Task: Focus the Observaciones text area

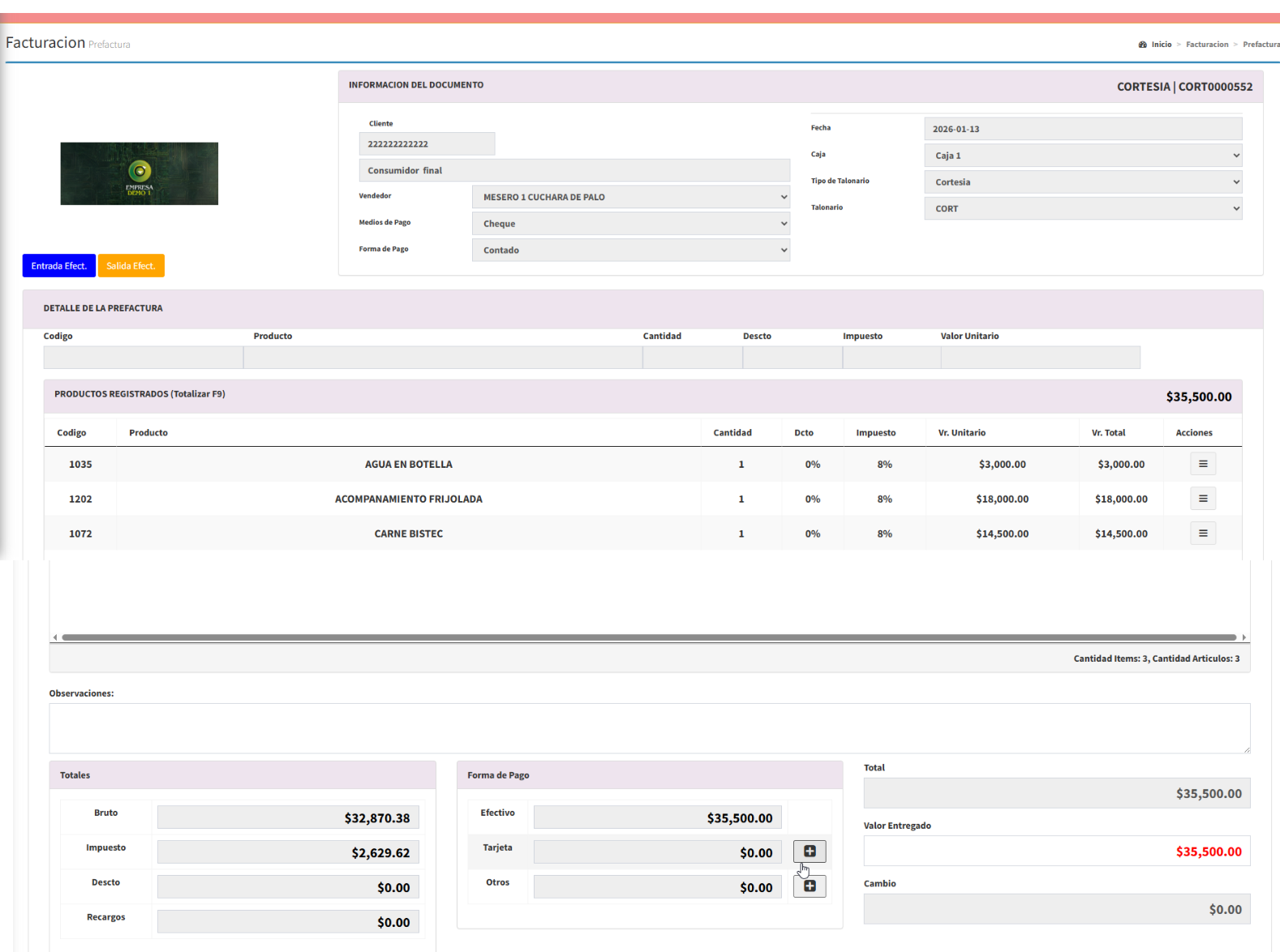Action: 649,728
